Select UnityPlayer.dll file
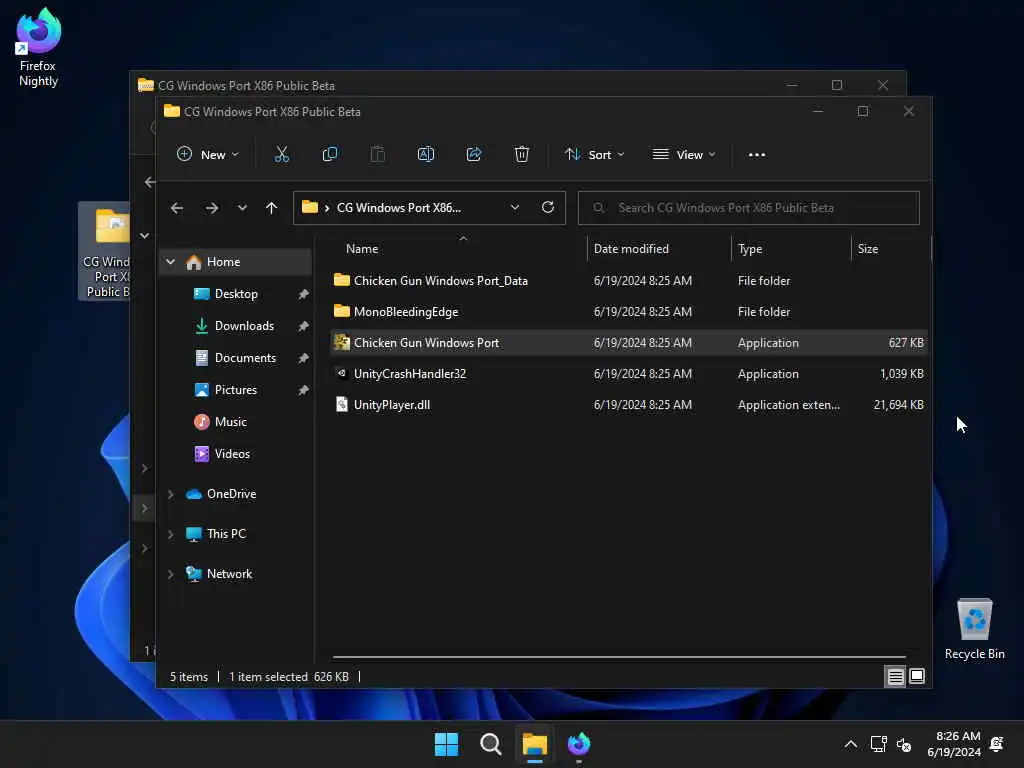 [x=628, y=405]
